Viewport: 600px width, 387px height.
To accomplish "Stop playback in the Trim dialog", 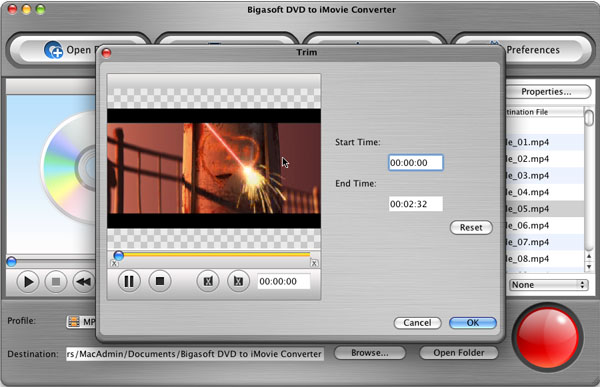I will click(160, 281).
